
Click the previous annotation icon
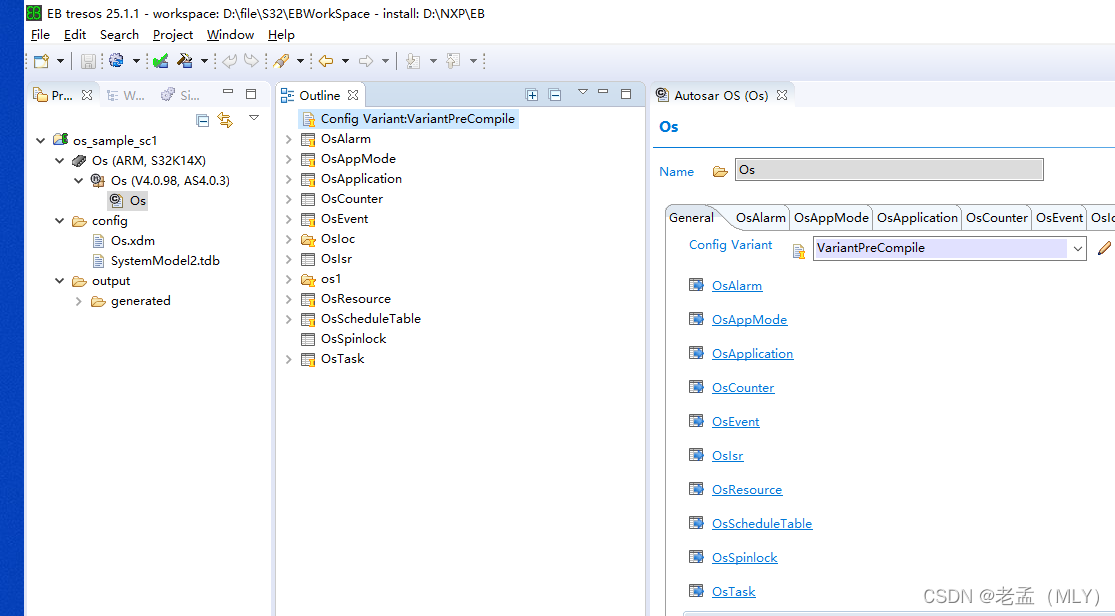[454, 61]
